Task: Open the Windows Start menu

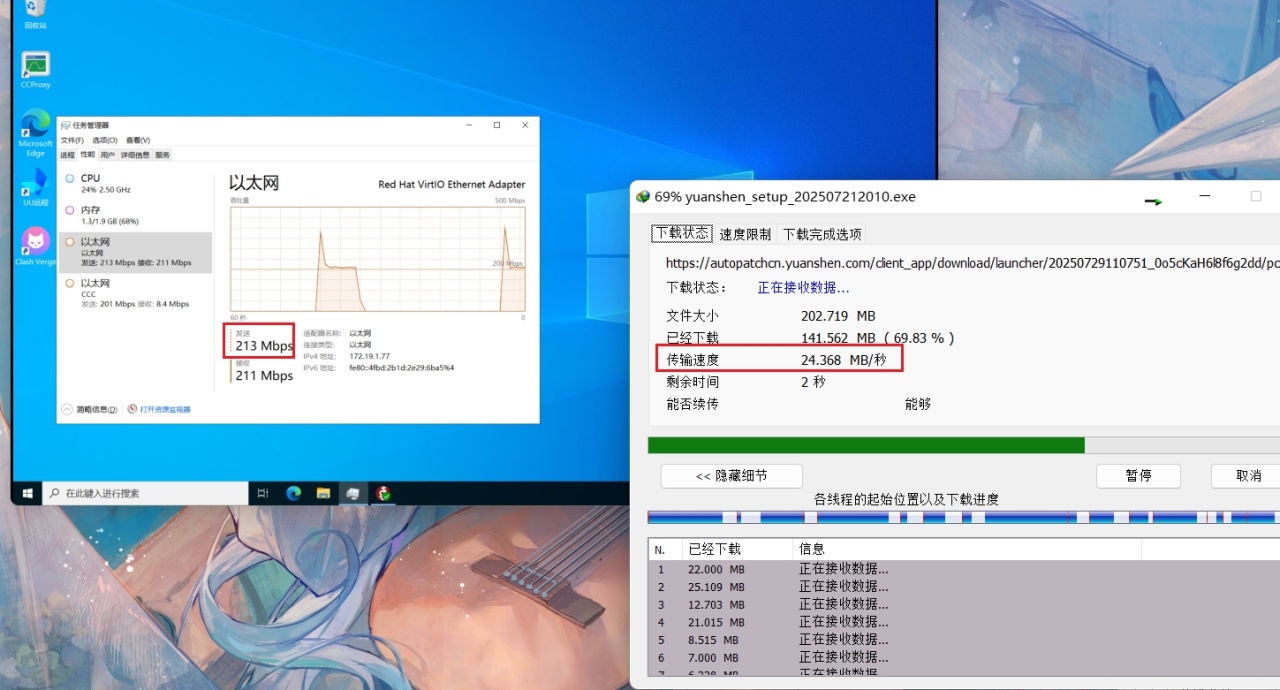Action: pyautogui.click(x=28, y=493)
